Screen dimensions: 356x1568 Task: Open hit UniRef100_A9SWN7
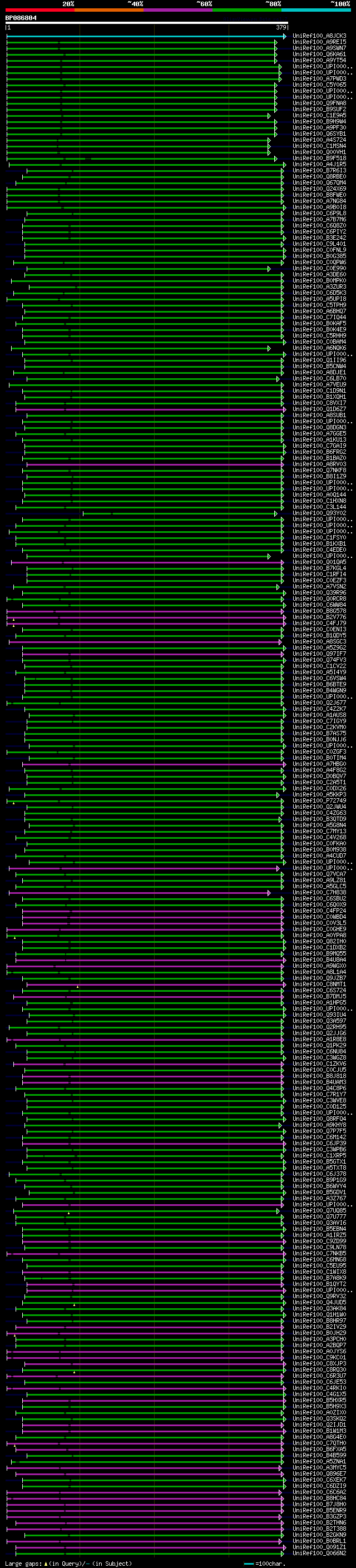(x=319, y=48)
